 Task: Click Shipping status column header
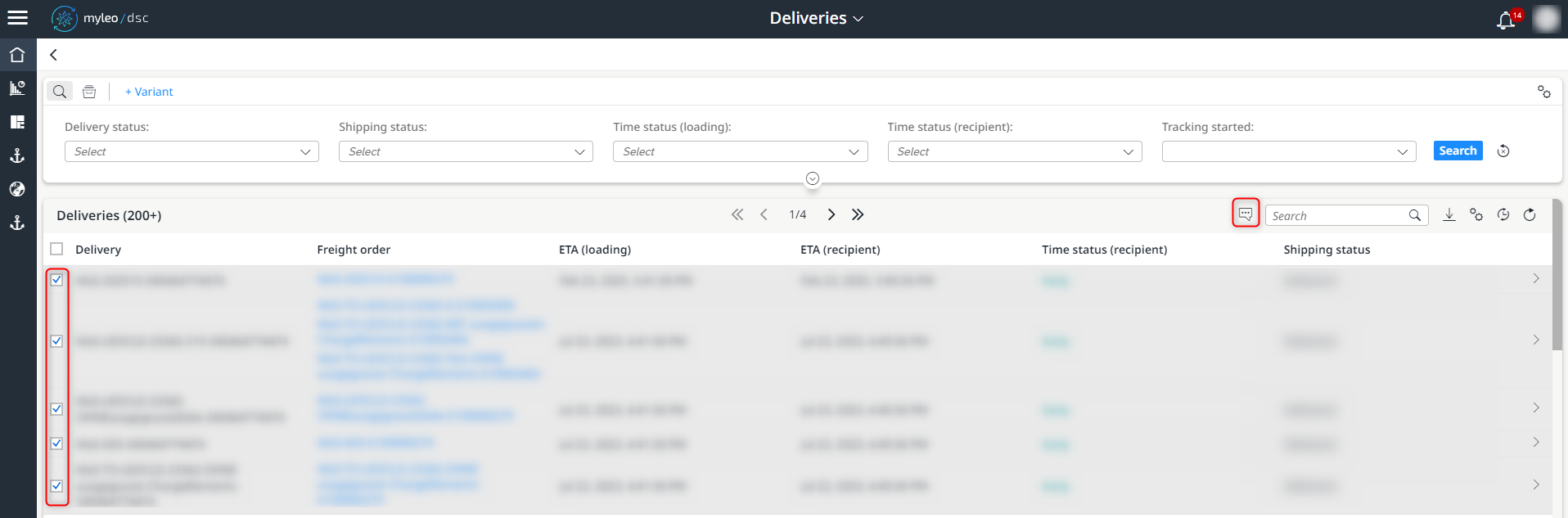coord(1327,250)
